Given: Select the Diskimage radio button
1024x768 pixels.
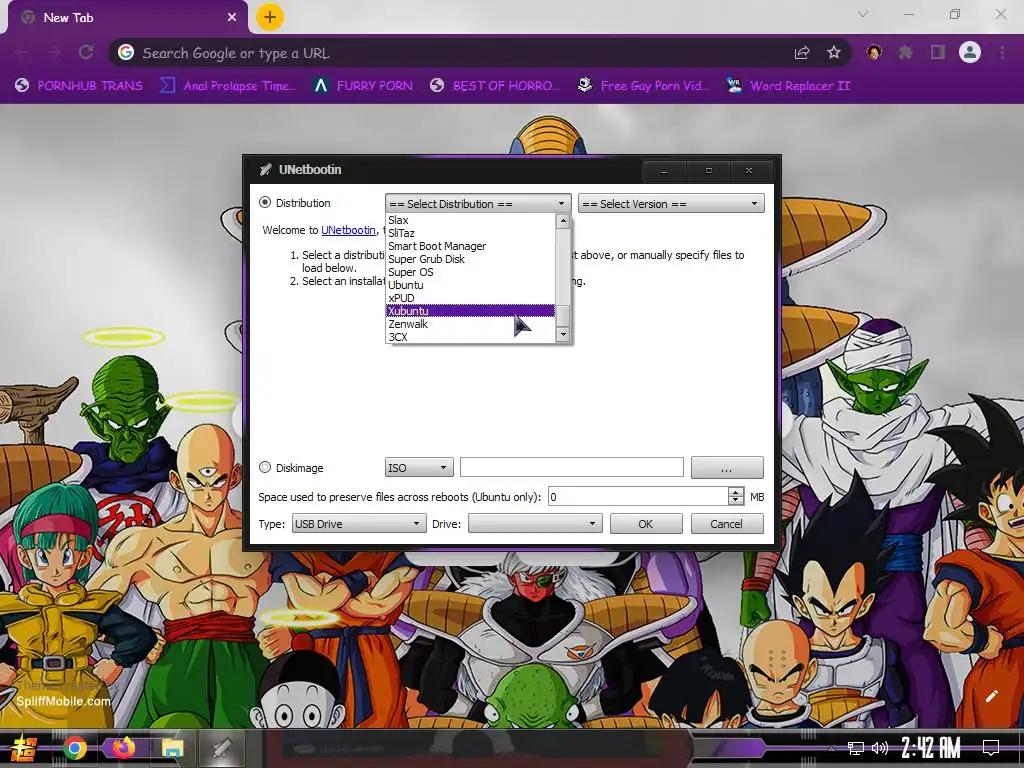Looking at the screenshot, I should [264, 467].
